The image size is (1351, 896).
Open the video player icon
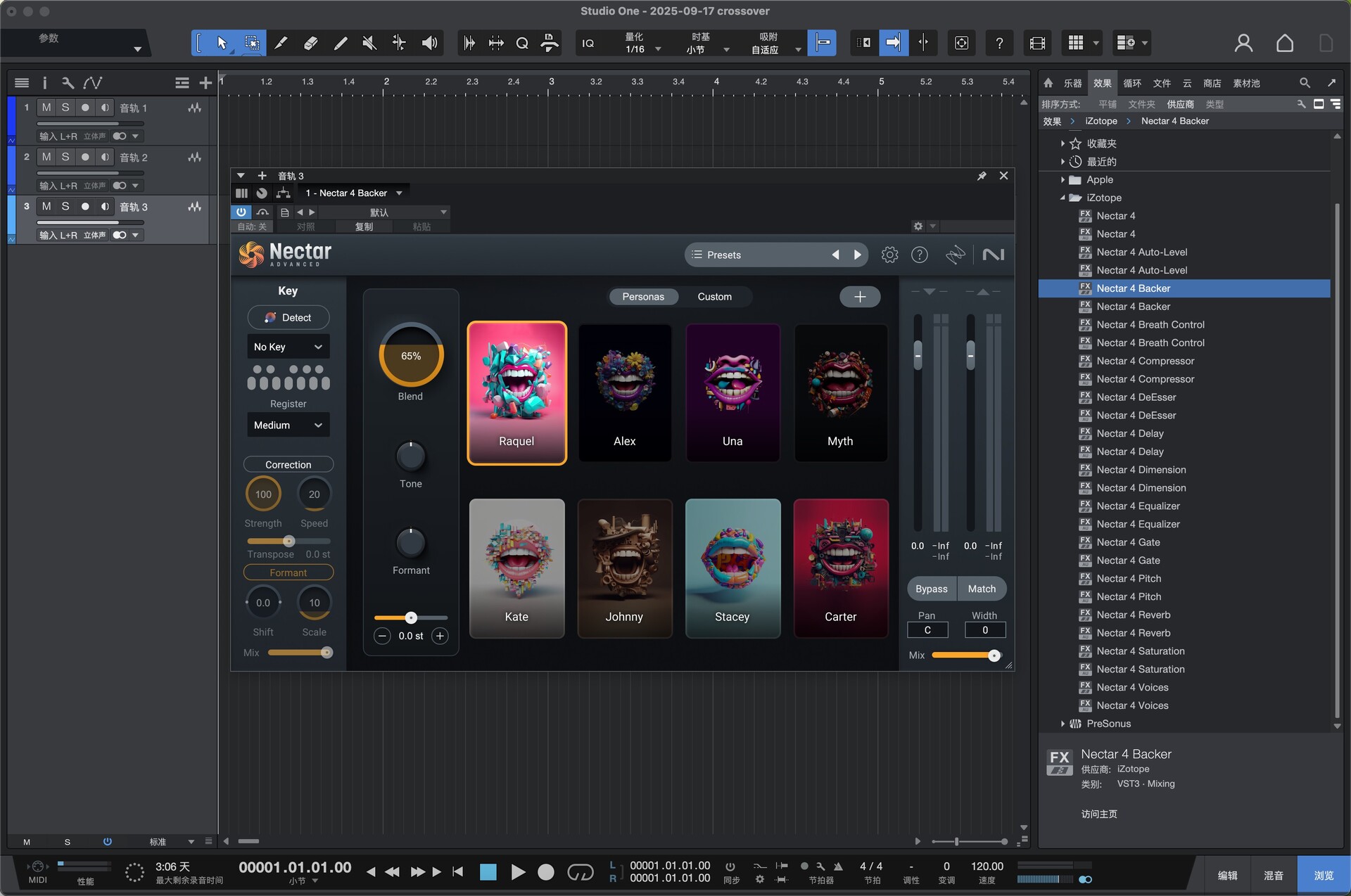1037,43
